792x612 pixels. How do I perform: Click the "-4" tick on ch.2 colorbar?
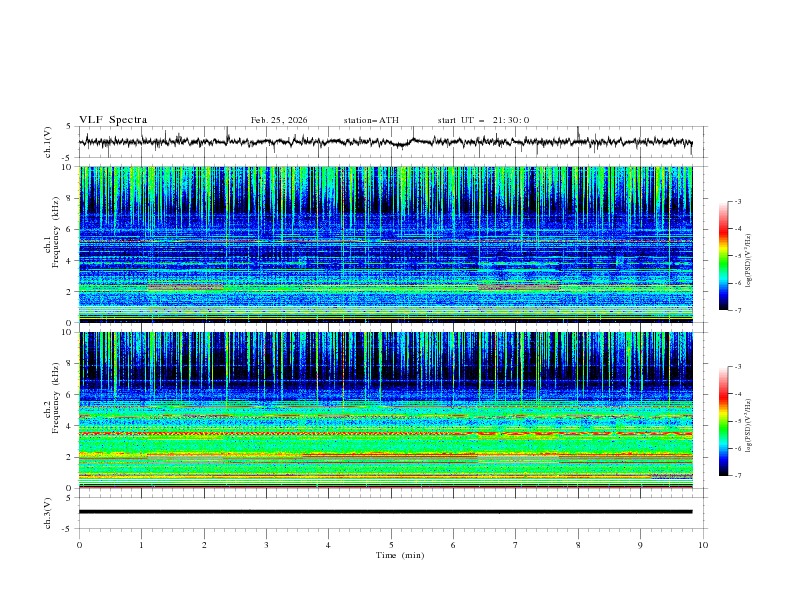(737, 394)
